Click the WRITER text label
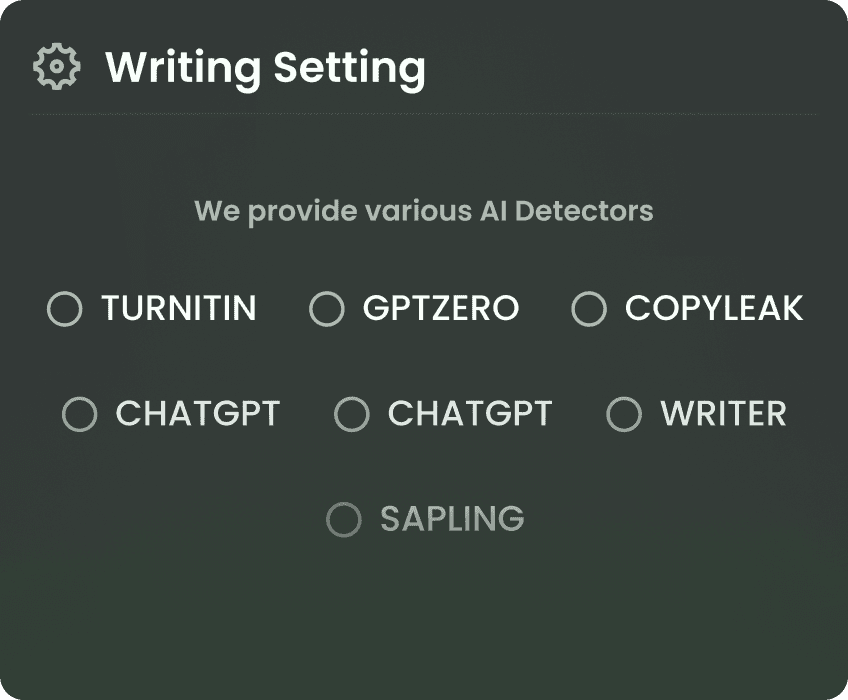Viewport: 848px width, 700px height. pyautogui.click(x=724, y=414)
